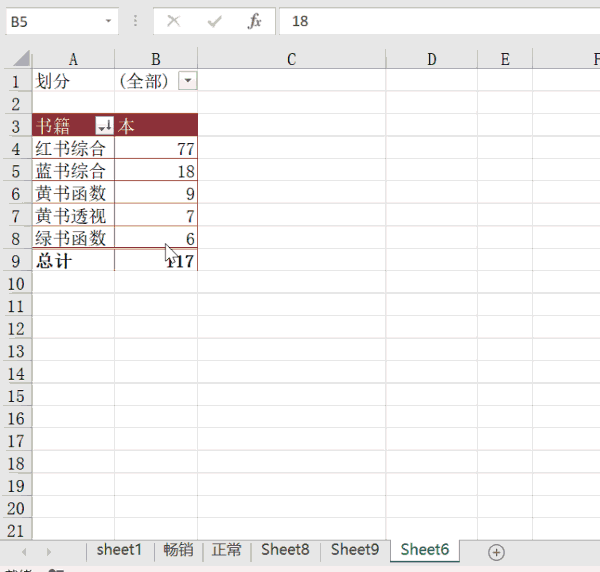Select the cell 红书综合
The height and width of the screenshot is (572, 600).
point(73,148)
